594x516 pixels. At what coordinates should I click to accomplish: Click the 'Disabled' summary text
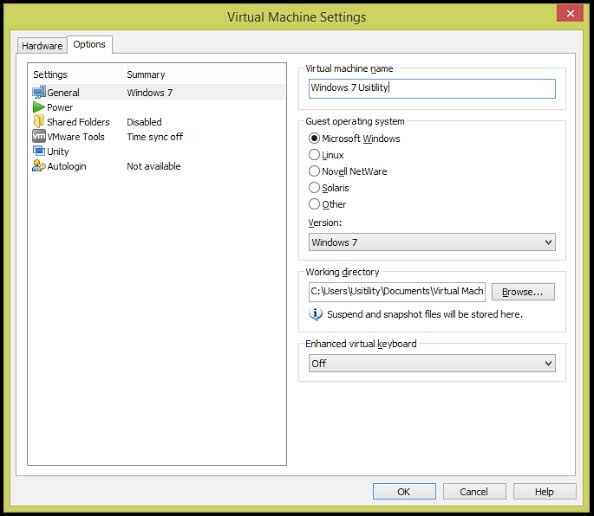pyautogui.click(x=144, y=122)
